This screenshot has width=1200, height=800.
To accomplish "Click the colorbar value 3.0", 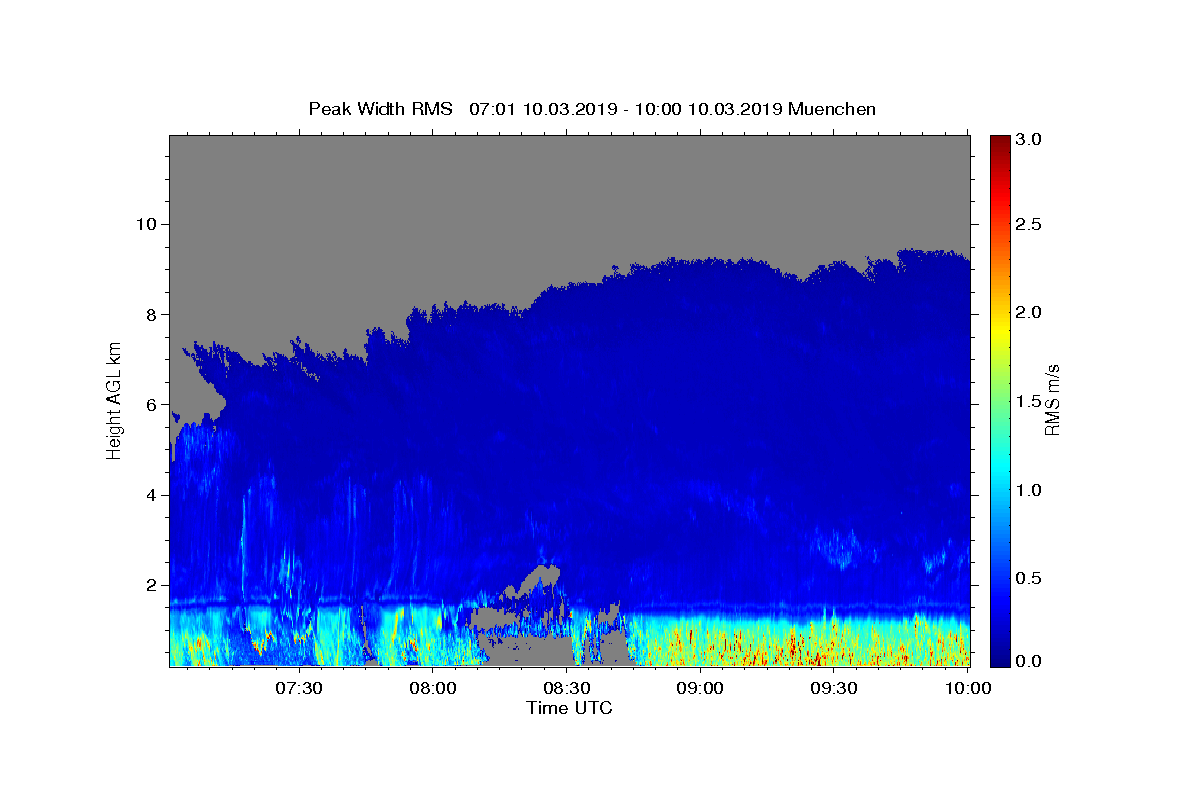I will coord(1030,139).
